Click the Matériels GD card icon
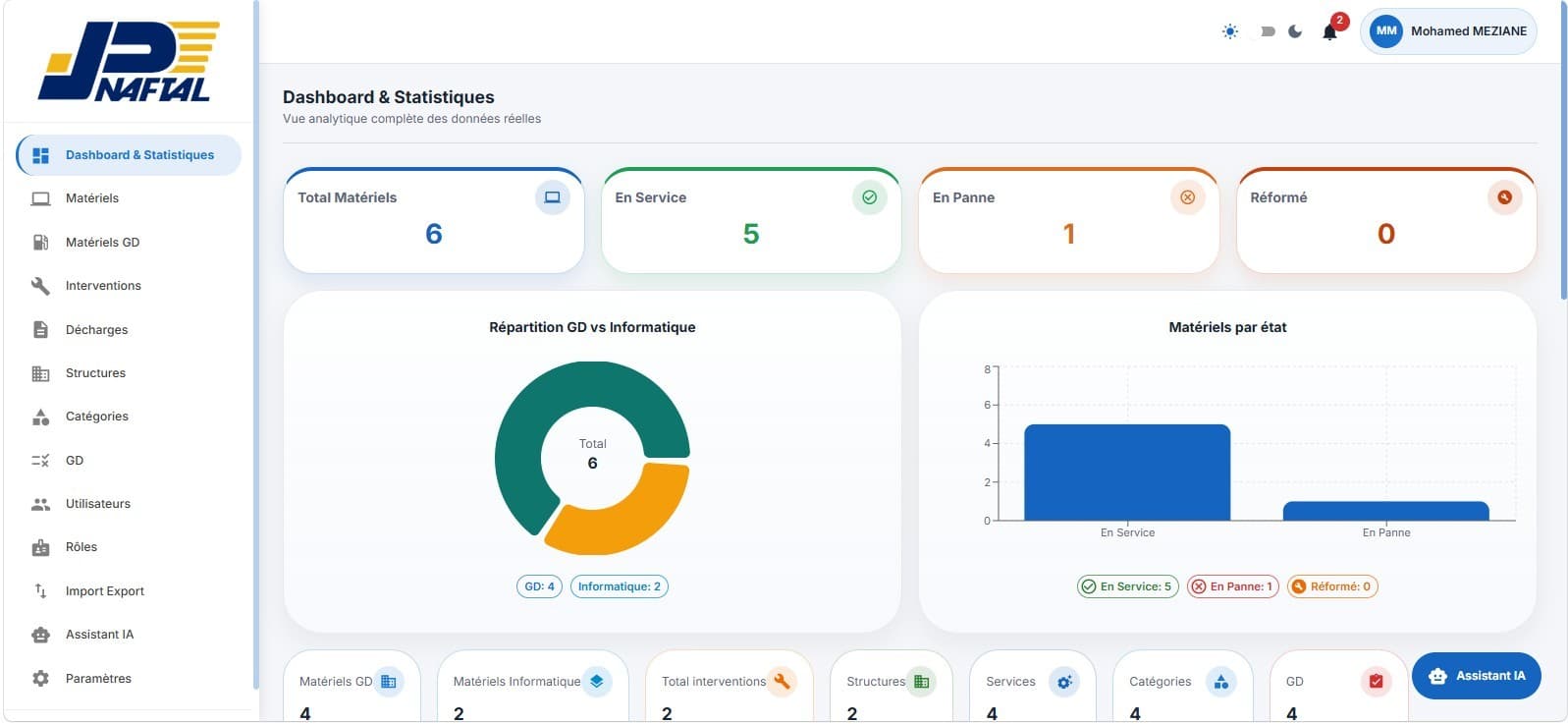The image size is (1568, 724). (x=389, y=681)
